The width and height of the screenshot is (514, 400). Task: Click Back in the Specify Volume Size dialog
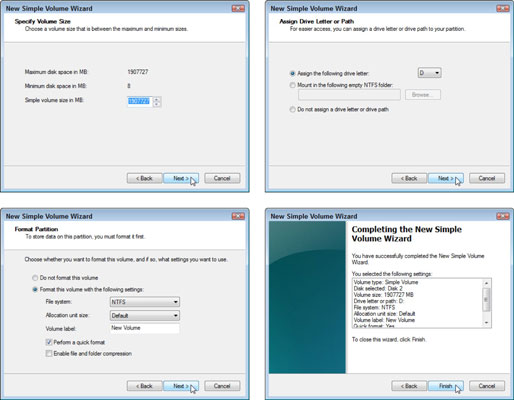pyautogui.click(x=144, y=178)
